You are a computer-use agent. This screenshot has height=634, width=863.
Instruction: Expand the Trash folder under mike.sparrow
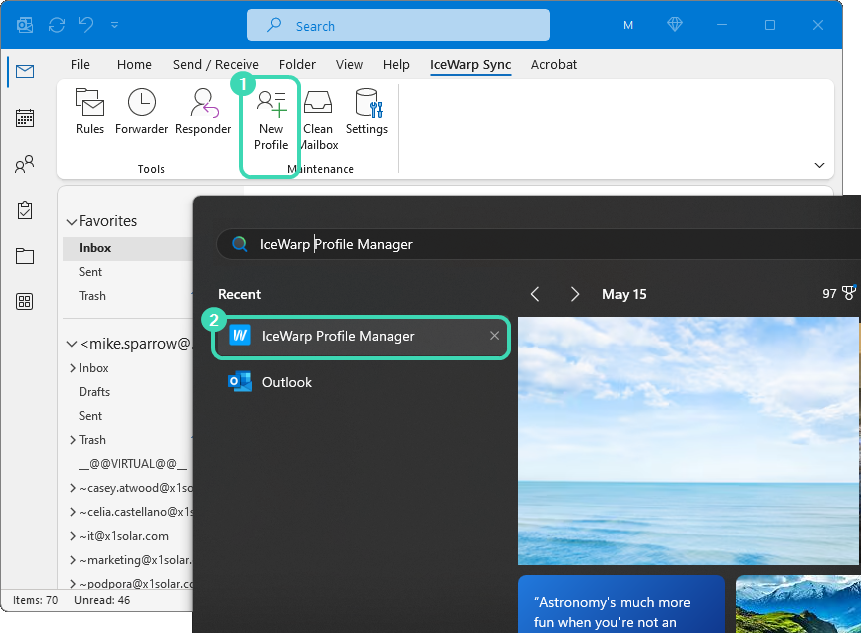(x=75, y=439)
